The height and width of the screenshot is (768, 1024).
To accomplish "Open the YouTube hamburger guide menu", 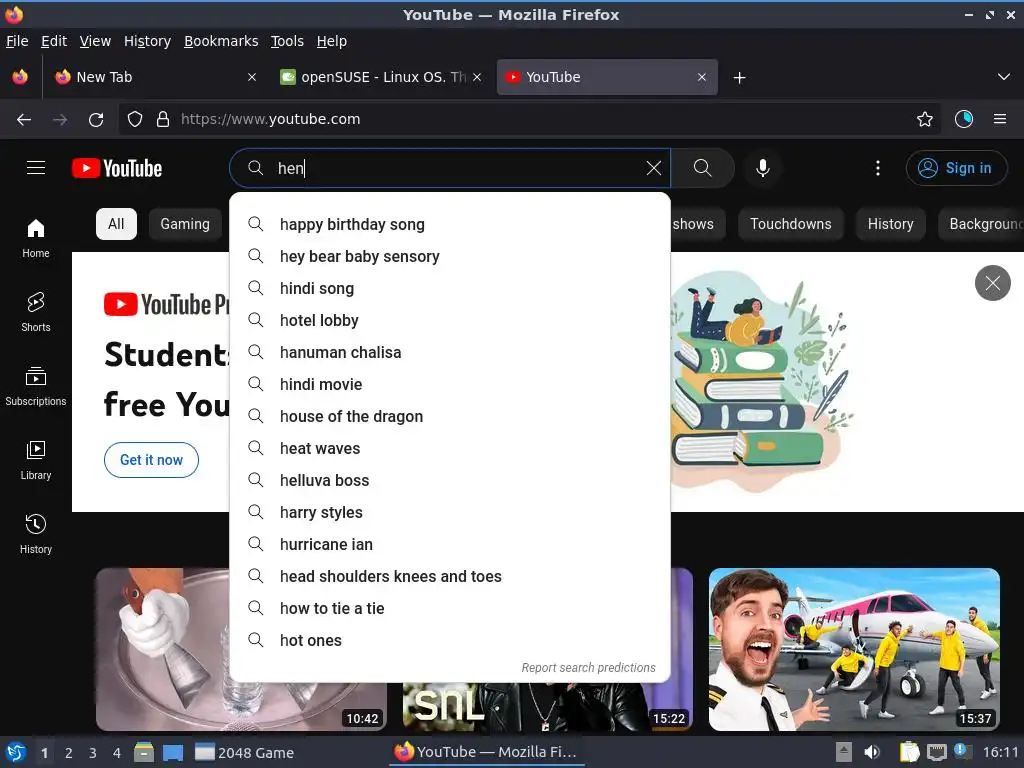I will pyautogui.click(x=36, y=168).
